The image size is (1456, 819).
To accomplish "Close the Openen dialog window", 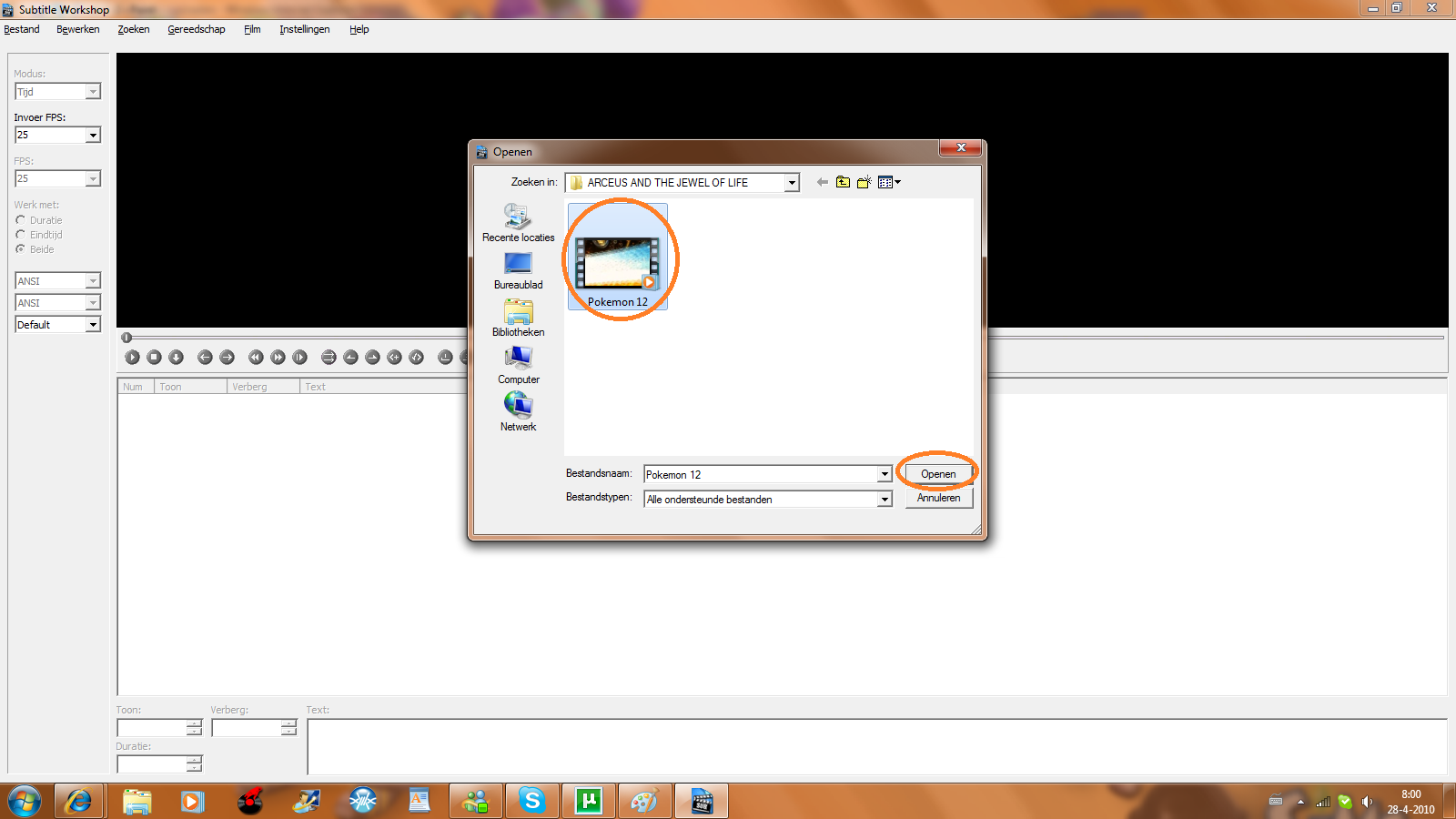I will click(x=960, y=147).
